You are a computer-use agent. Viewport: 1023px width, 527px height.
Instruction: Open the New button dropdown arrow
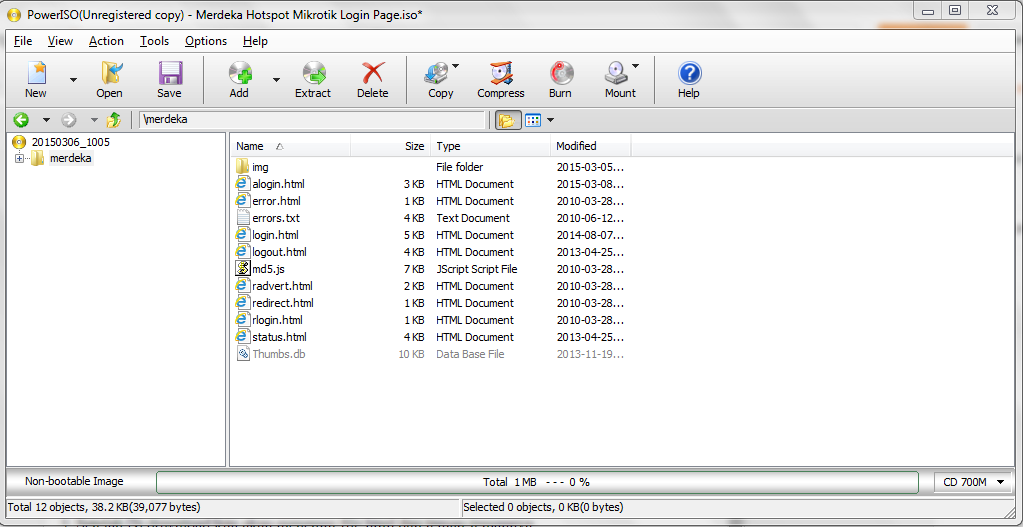coord(73,80)
